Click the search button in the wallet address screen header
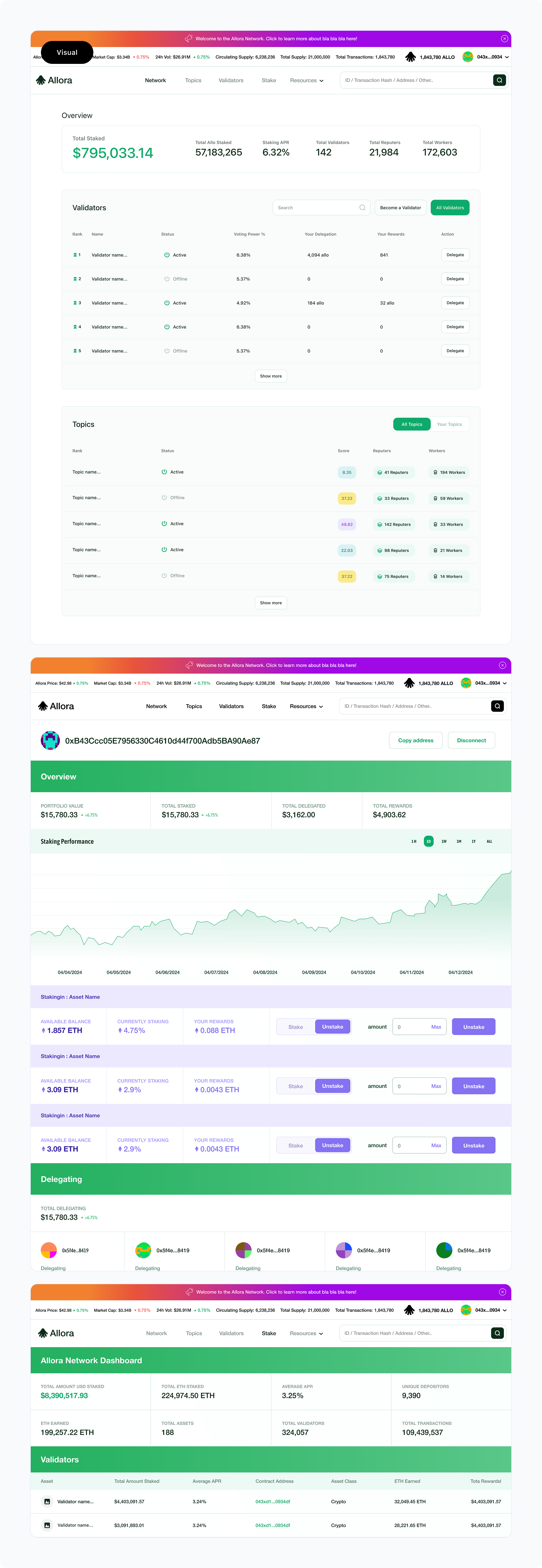This screenshot has height=1568, width=542. coord(498,706)
